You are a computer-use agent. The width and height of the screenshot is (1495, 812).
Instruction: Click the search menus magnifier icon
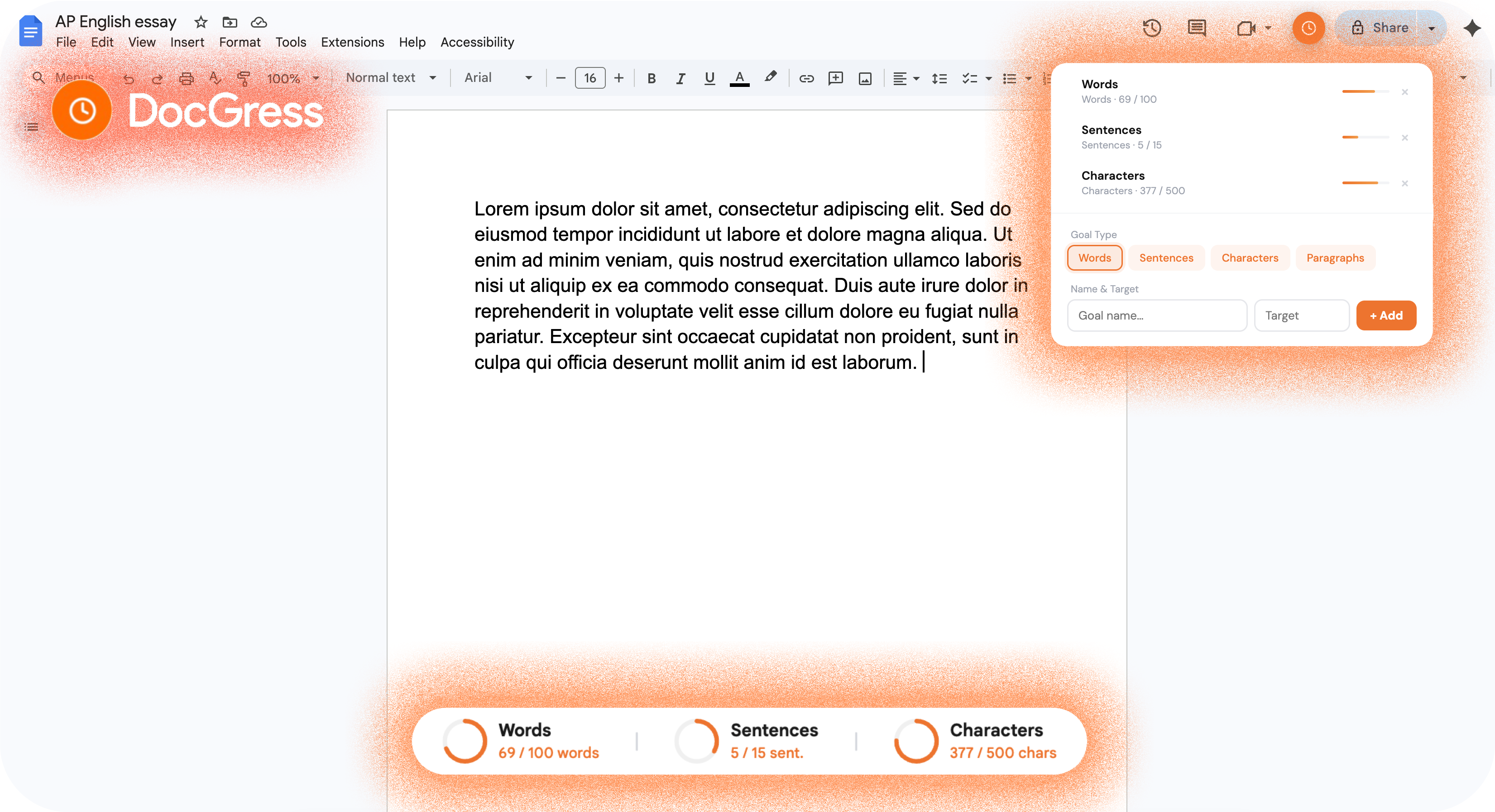tap(38, 77)
